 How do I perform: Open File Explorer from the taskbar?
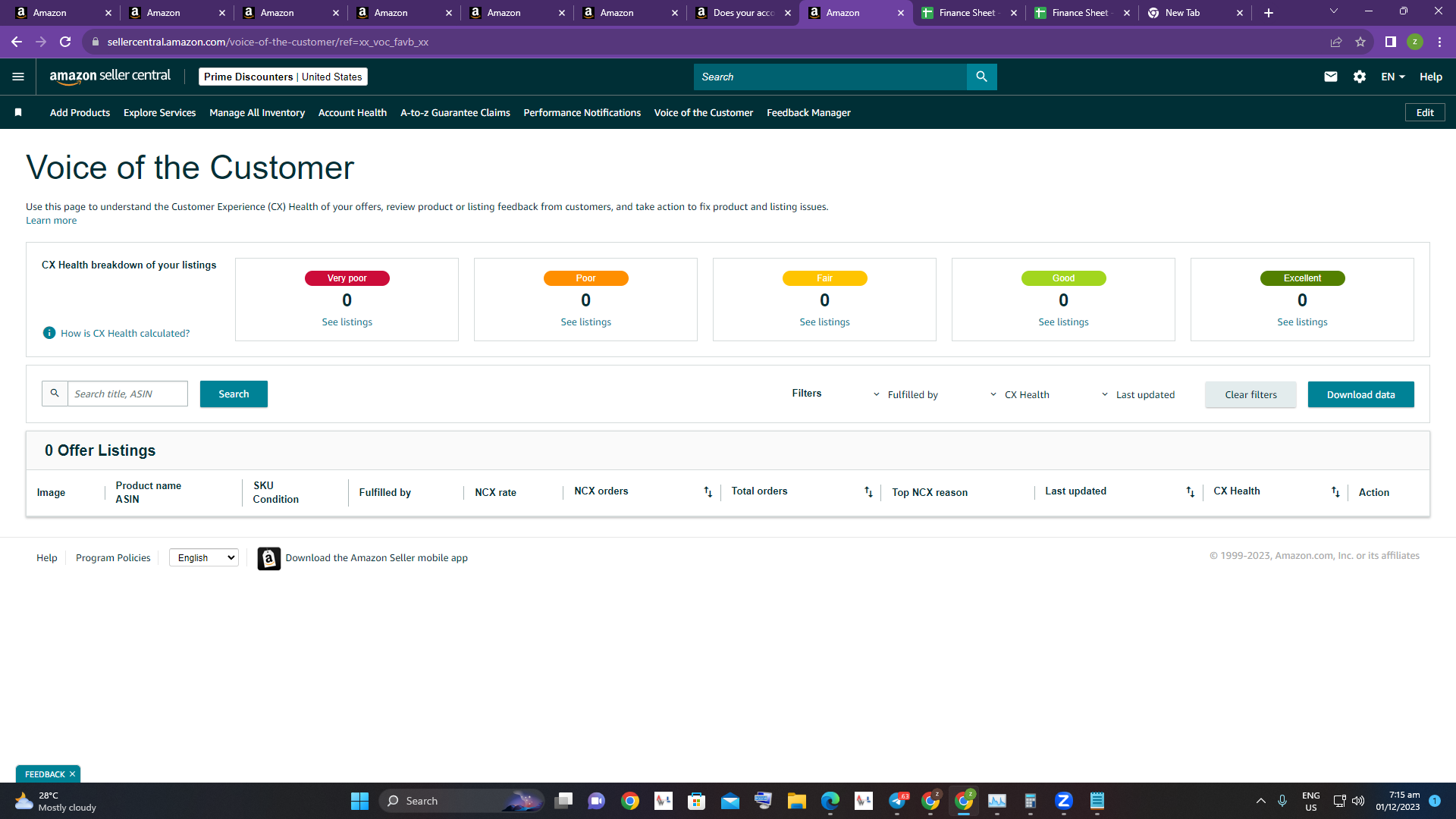(796, 801)
